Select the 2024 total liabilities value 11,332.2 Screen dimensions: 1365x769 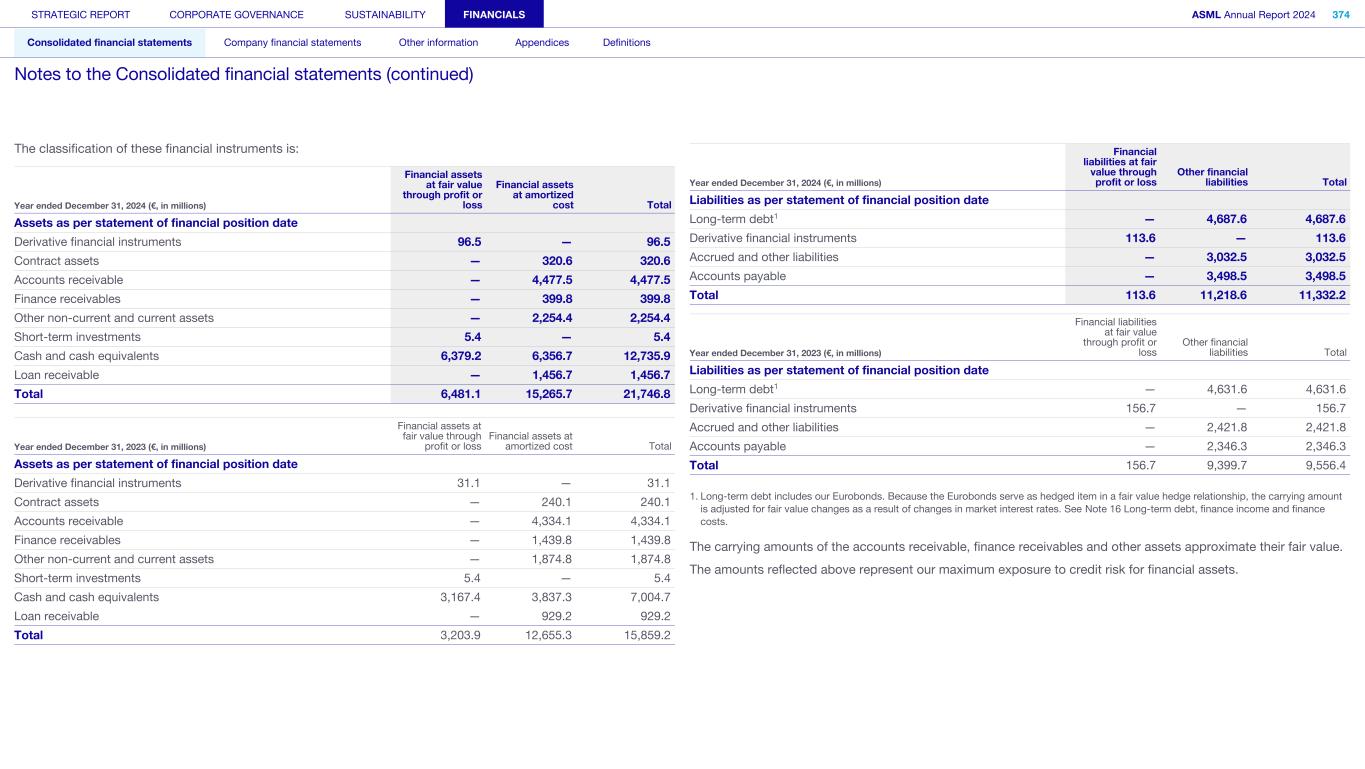(1320, 296)
